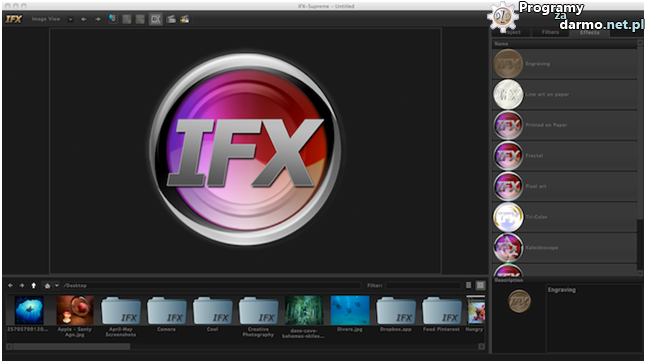Viewport: 646px width, 363px height.
Task: Select the Kaleidoscope effect label
Action: coord(542,248)
